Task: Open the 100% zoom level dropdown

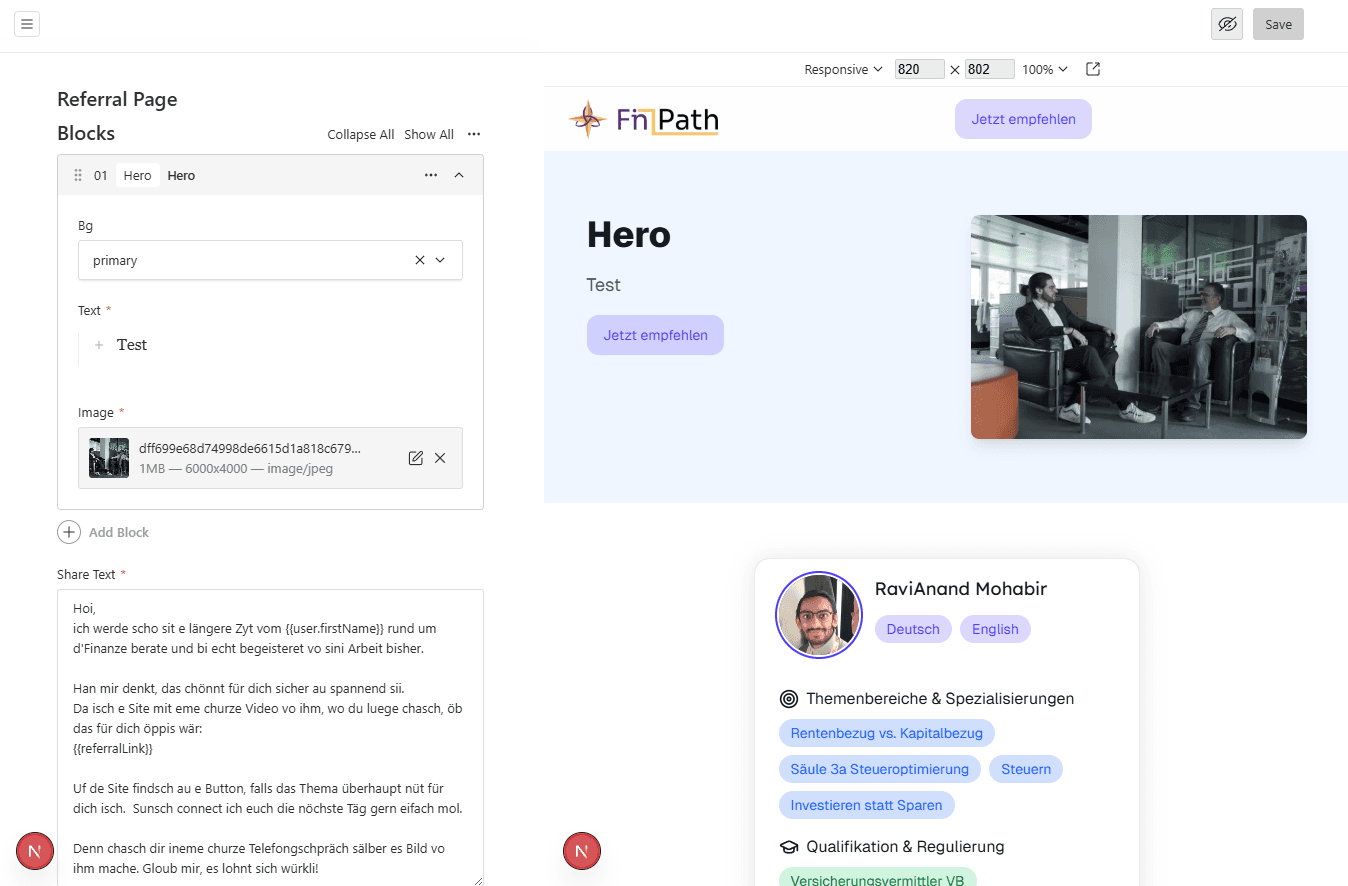Action: pos(1044,69)
